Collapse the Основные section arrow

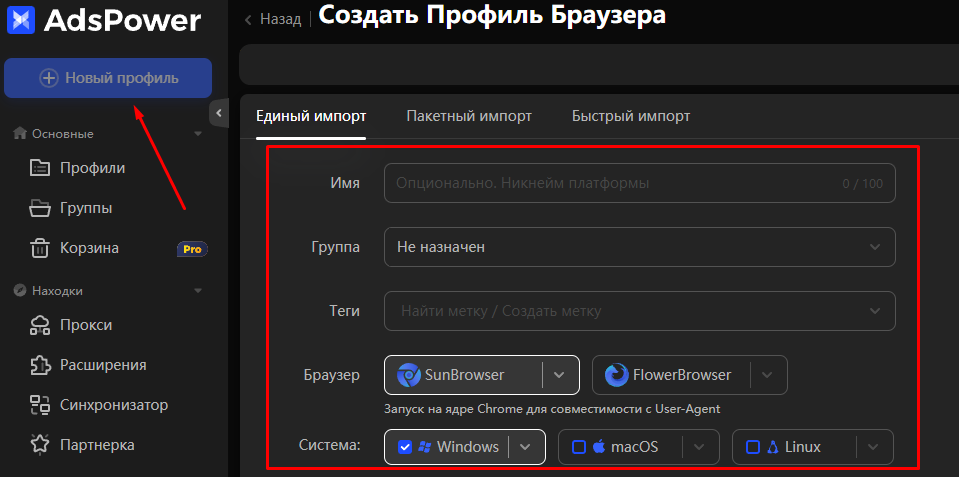point(198,133)
